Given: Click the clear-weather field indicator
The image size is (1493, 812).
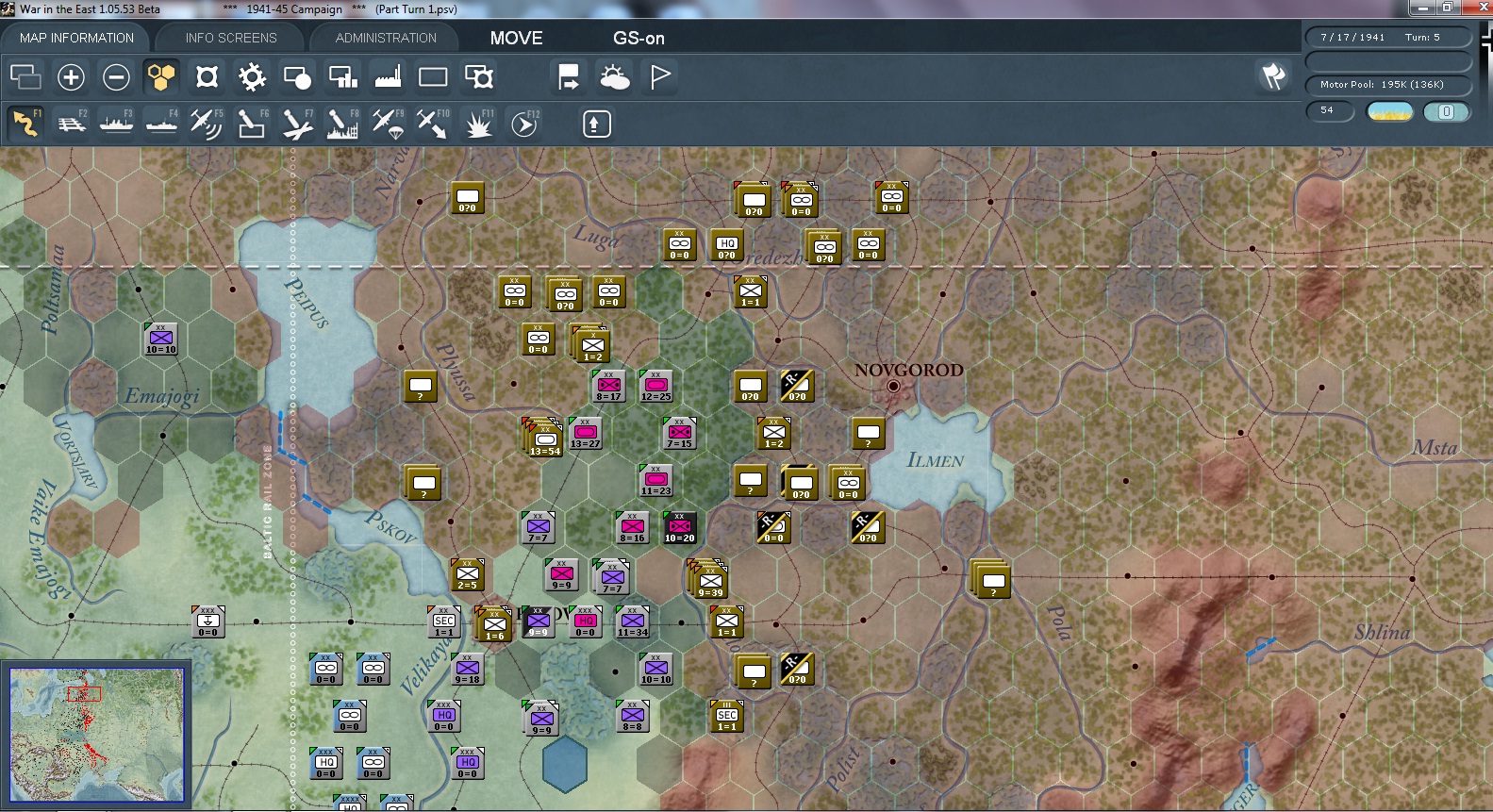Looking at the screenshot, I should tap(1389, 111).
